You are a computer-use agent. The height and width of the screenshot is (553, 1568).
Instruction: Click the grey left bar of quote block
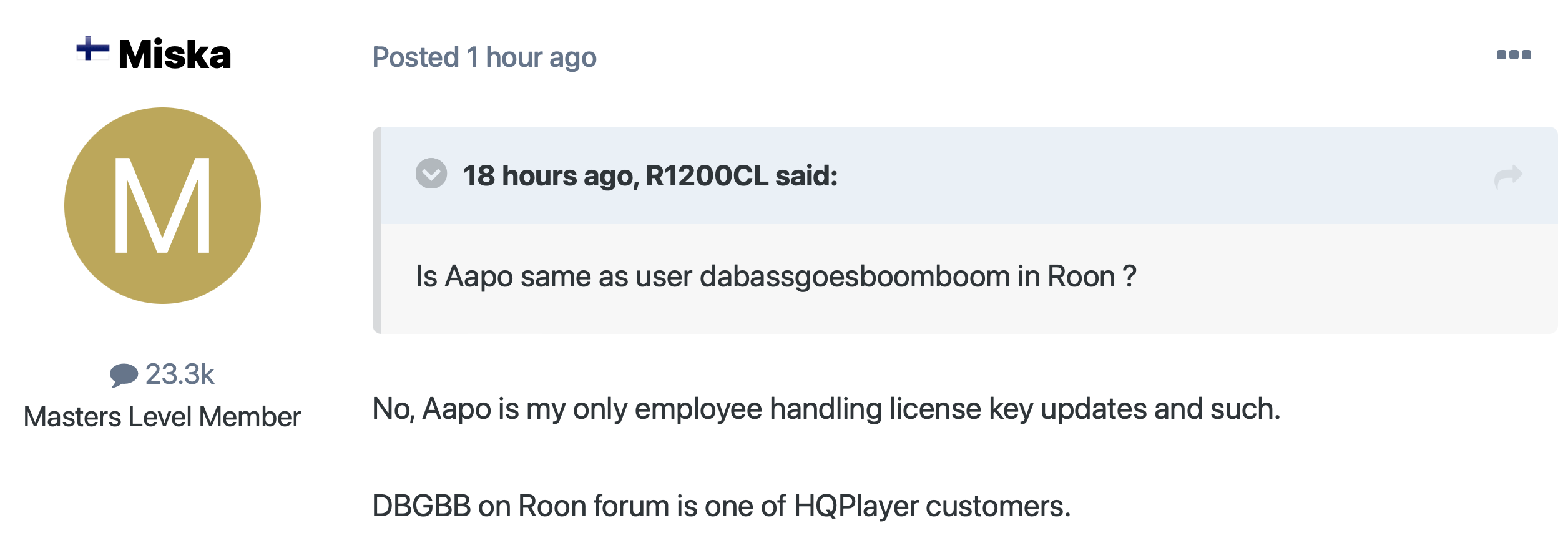377,230
